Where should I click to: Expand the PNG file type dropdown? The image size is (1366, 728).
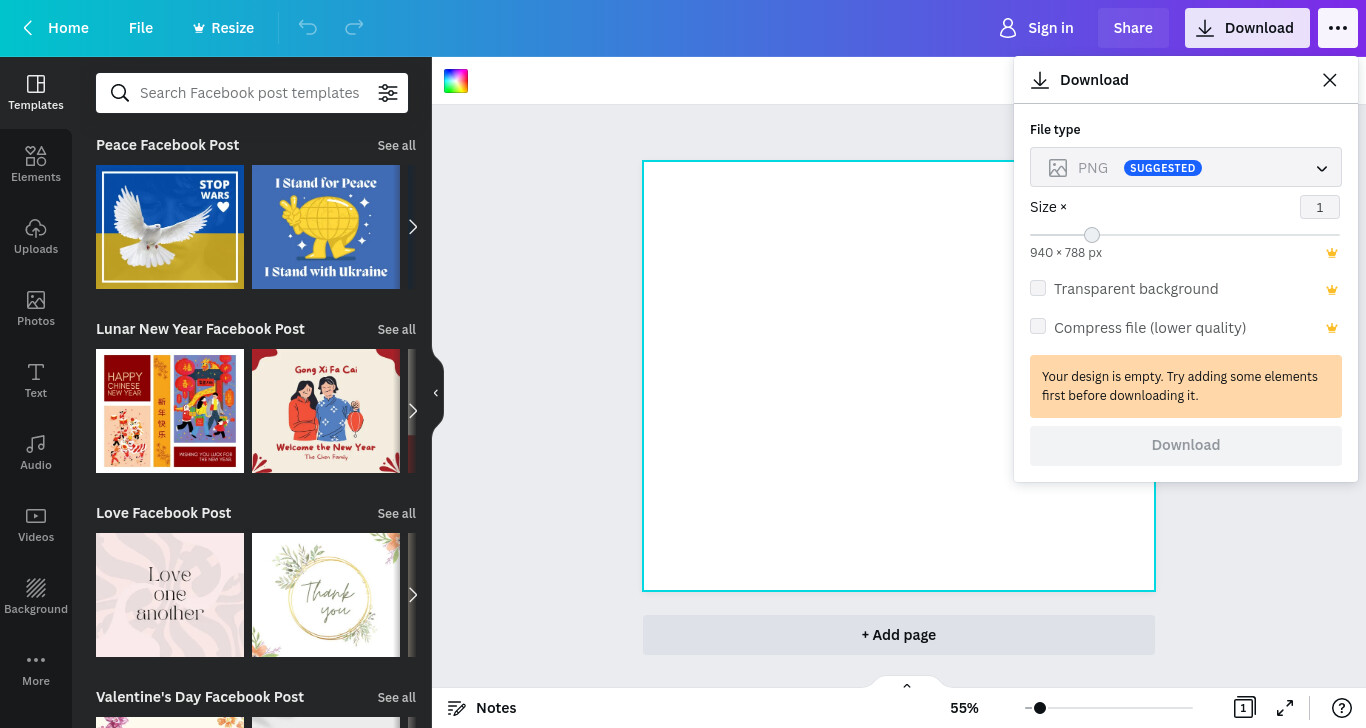1186,168
